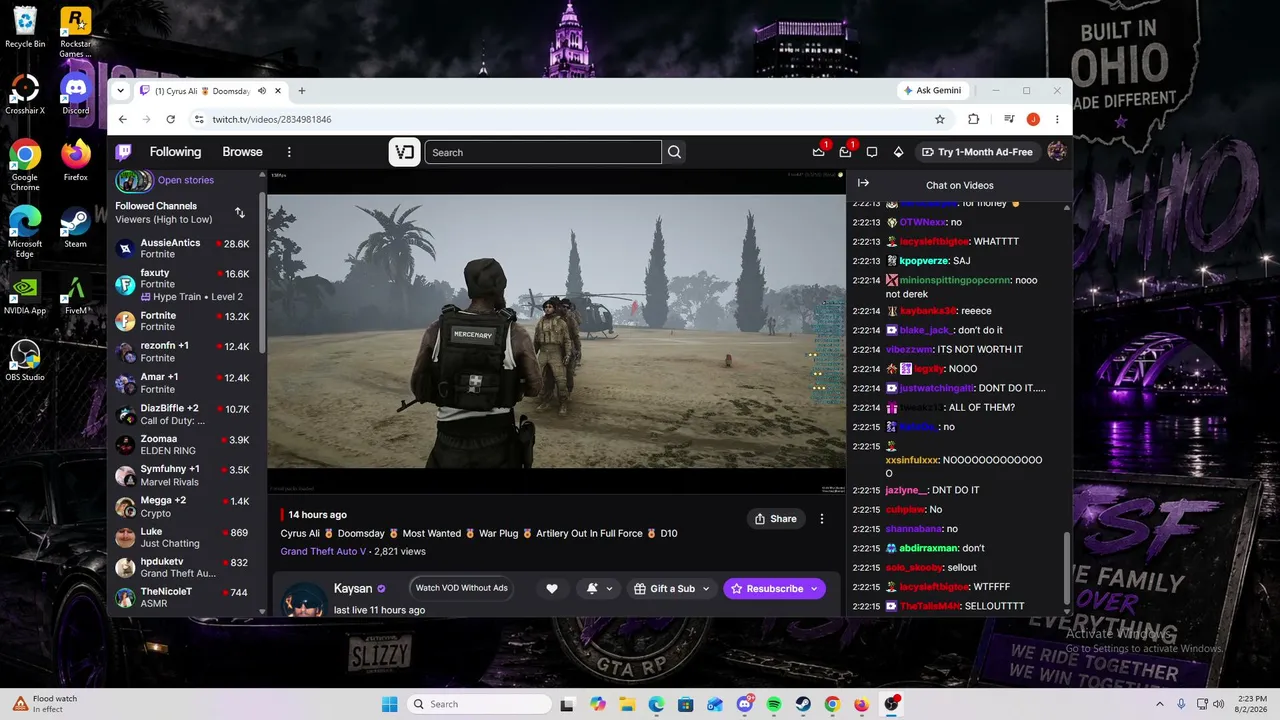Open Twitch user avatar menu
This screenshot has height=720, width=1280.
click(1056, 152)
